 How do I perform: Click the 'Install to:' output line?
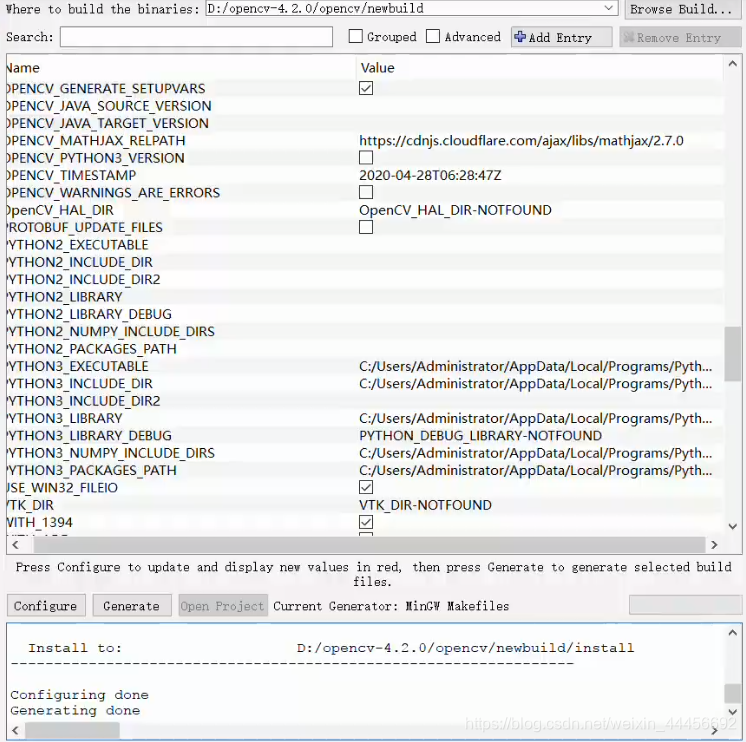75,648
